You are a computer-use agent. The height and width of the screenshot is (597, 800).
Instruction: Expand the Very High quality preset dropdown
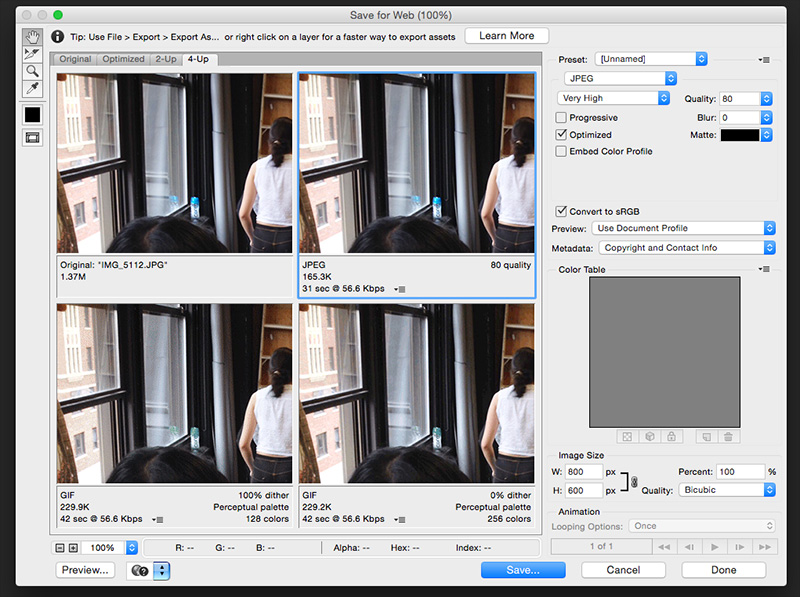click(613, 98)
